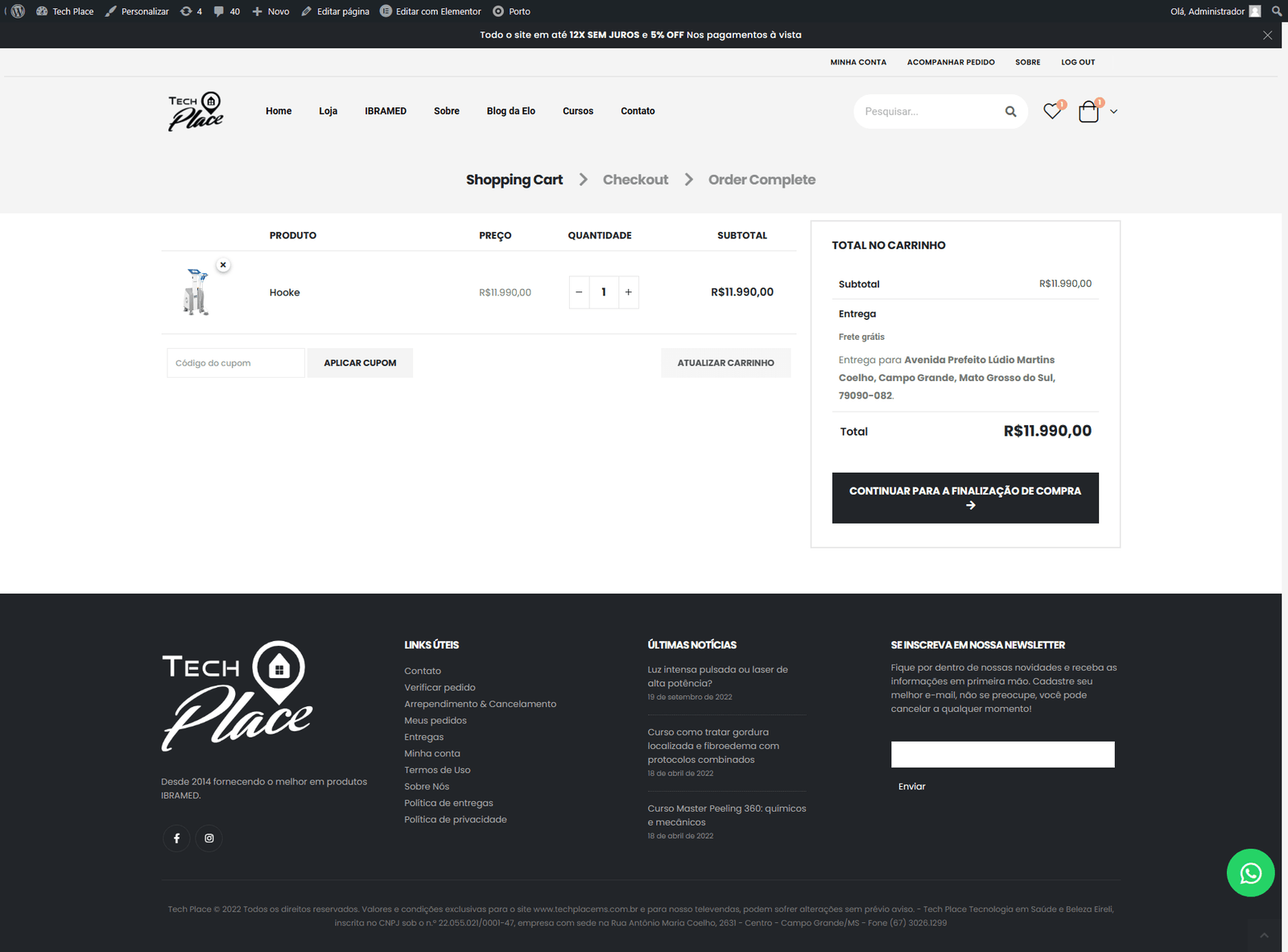Open the Hooke product thumbnail
The image size is (1288, 952).
coord(196,292)
